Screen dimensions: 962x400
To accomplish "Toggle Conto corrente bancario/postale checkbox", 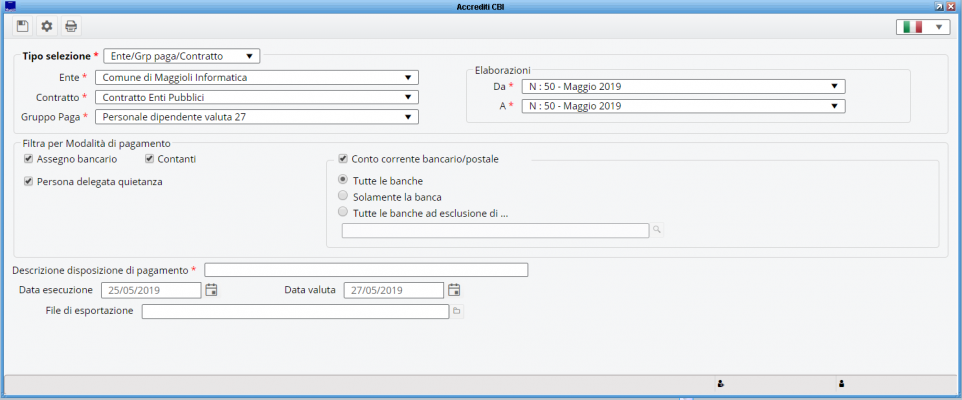I will pyautogui.click(x=343, y=159).
